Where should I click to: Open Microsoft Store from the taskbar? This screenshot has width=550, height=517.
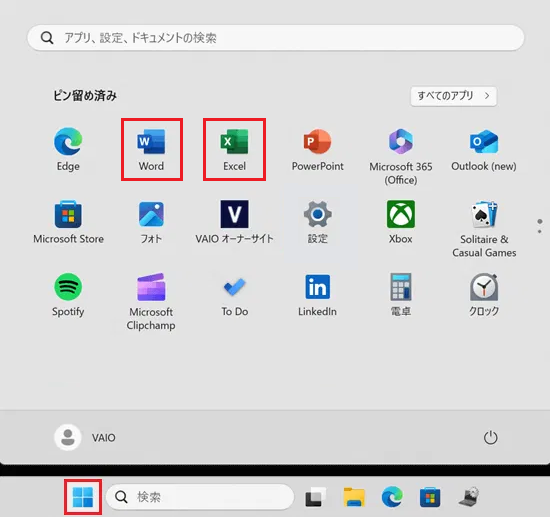click(x=430, y=497)
